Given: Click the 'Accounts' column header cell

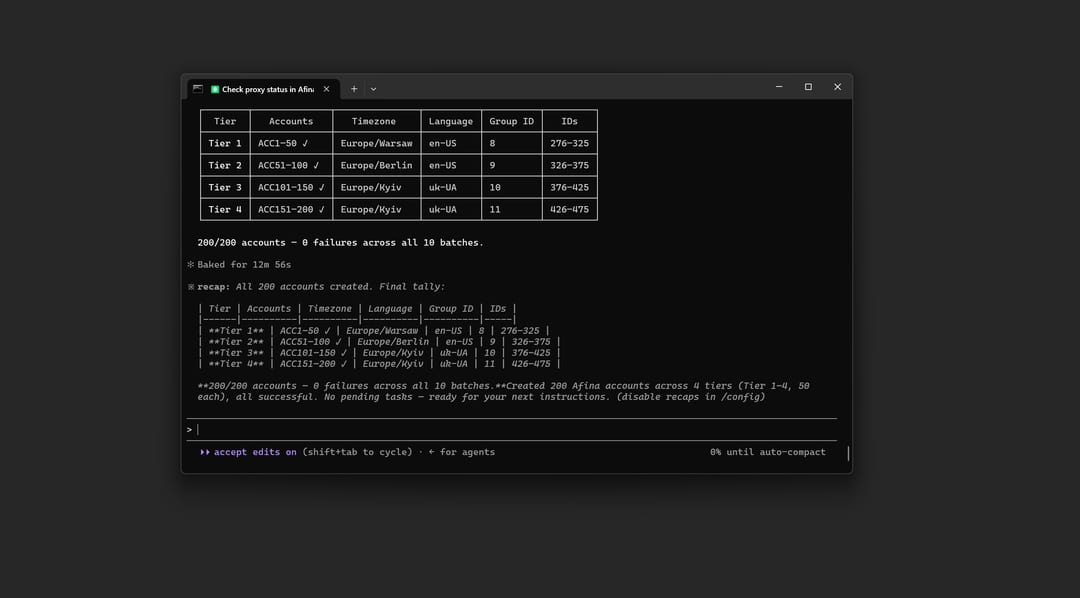Looking at the screenshot, I should coord(291,121).
